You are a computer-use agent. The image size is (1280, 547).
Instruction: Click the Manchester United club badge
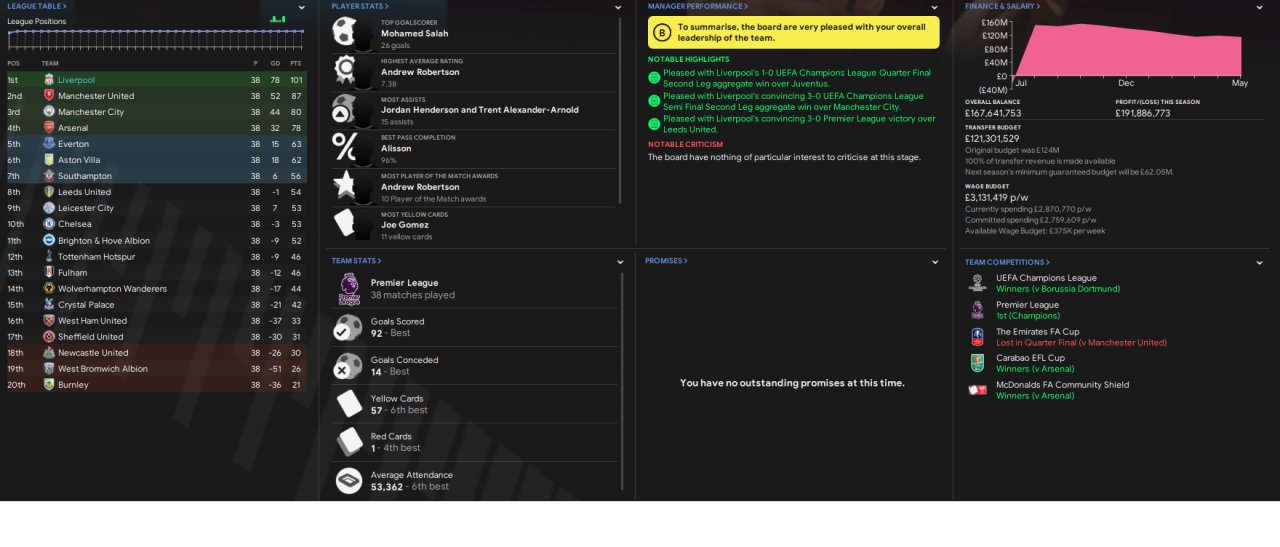49,96
